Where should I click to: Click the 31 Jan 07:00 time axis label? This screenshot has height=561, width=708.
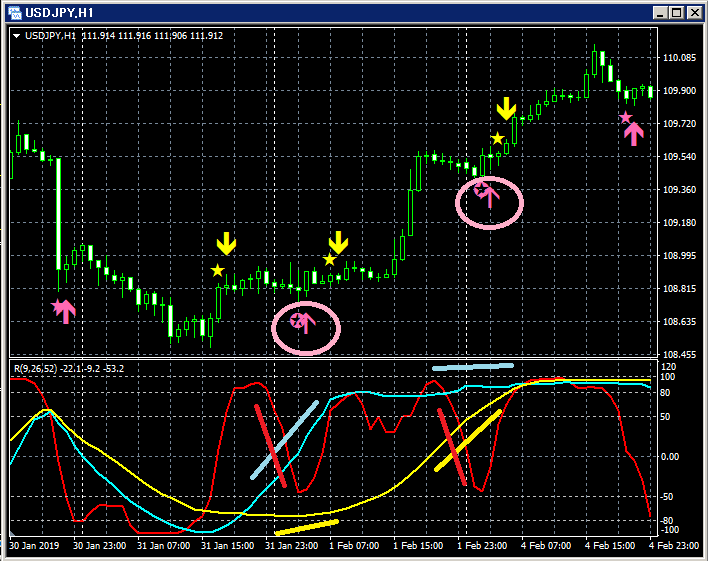pos(163,546)
